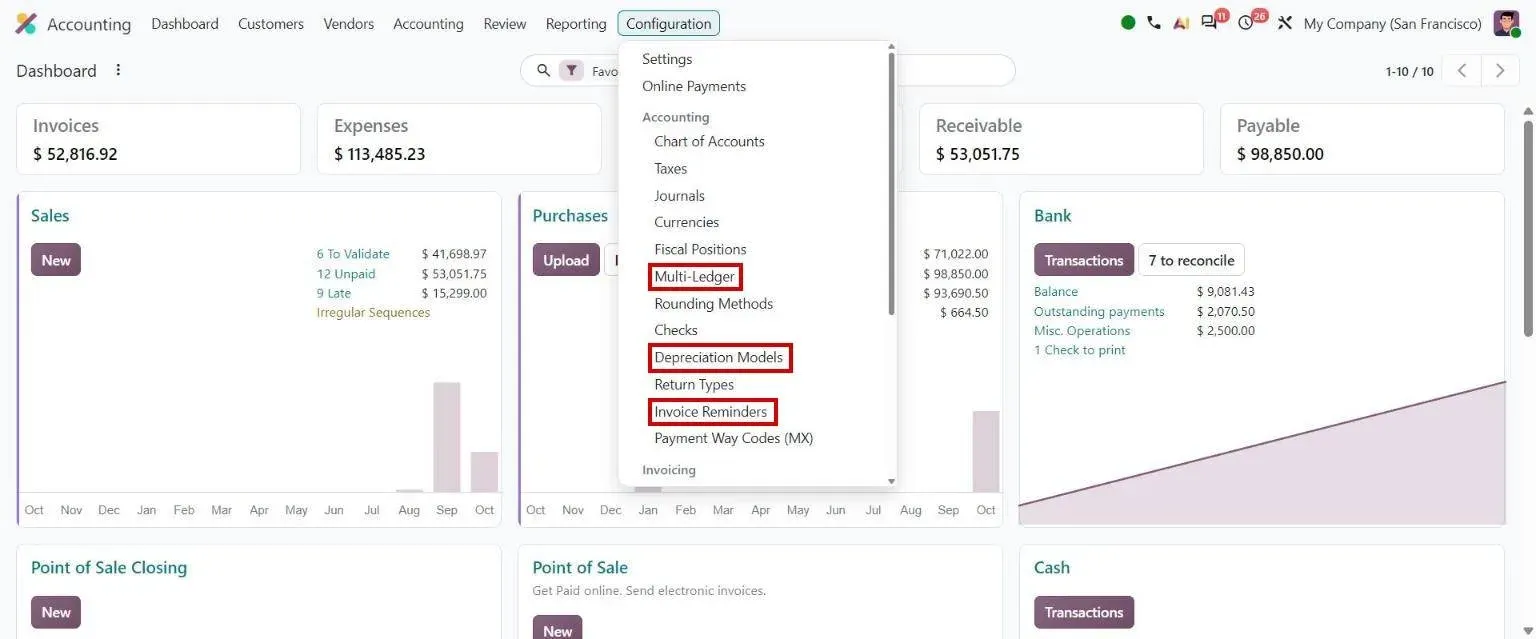
Task: Go to the previous page arrow
Action: (x=1462, y=71)
